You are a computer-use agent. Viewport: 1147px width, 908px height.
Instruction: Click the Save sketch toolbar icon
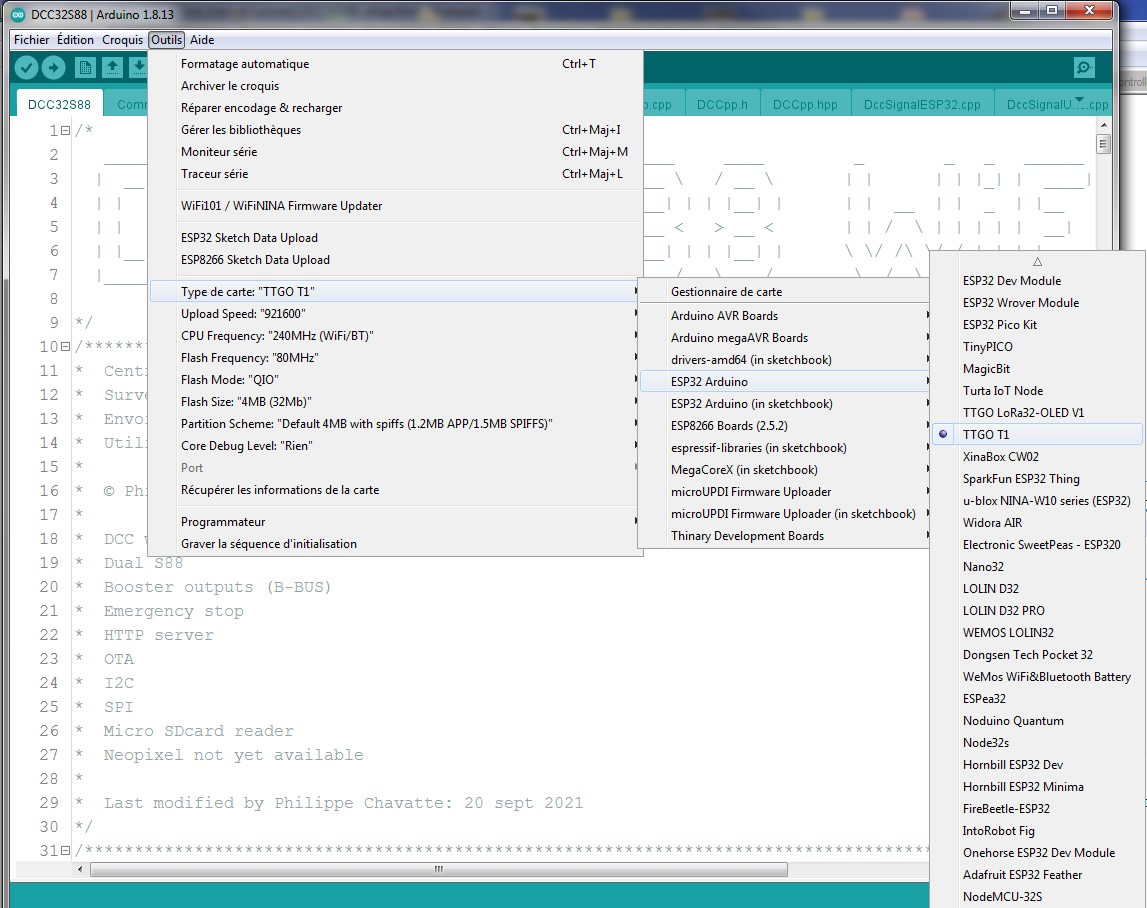(138, 68)
